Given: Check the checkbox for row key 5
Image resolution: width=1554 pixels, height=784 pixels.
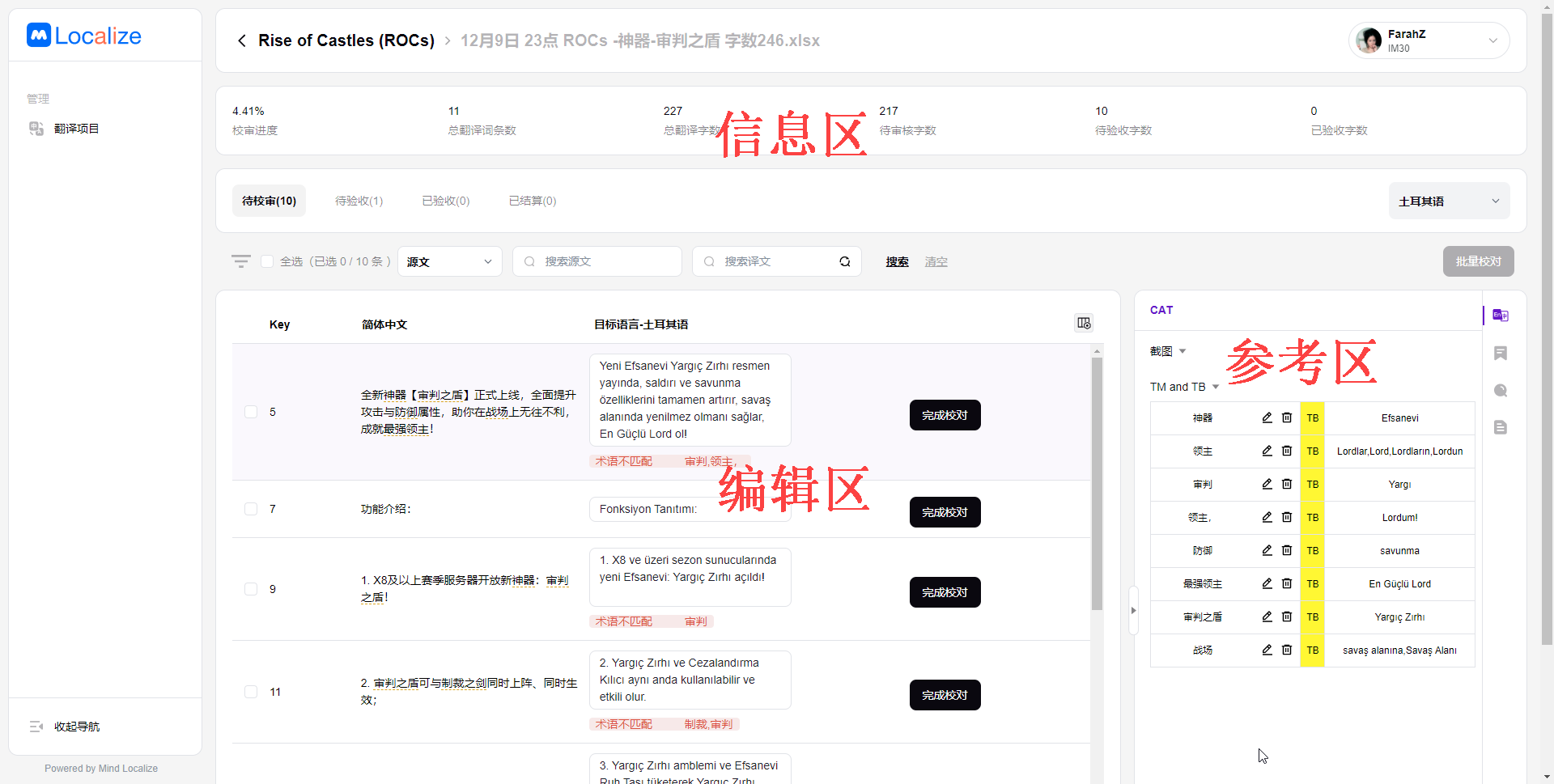Looking at the screenshot, I should pyautogui.click(x=251, y=412).
